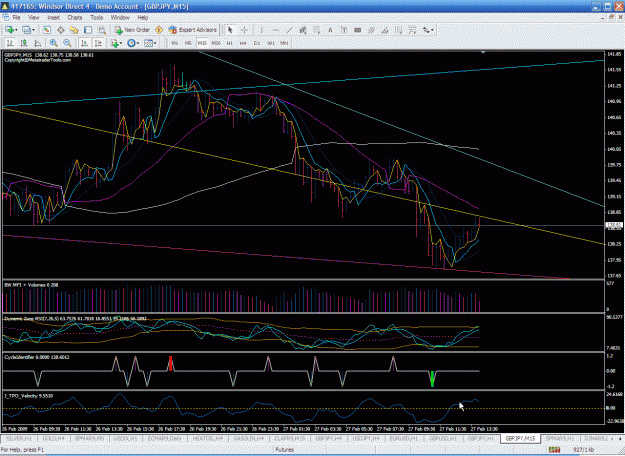Select the Crosshair tool
This screenshot has width=625, height=456.
(x=244, y=30)
